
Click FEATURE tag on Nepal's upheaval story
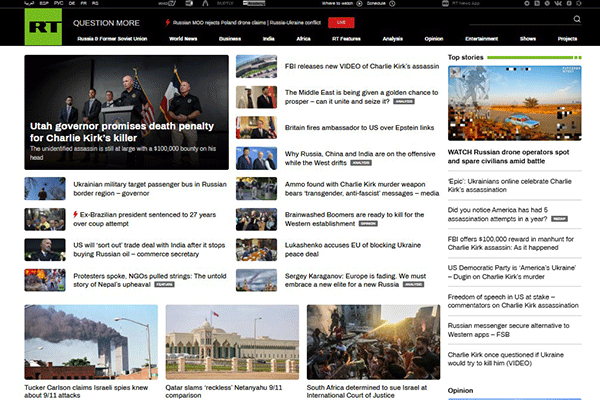click(164, 284)
